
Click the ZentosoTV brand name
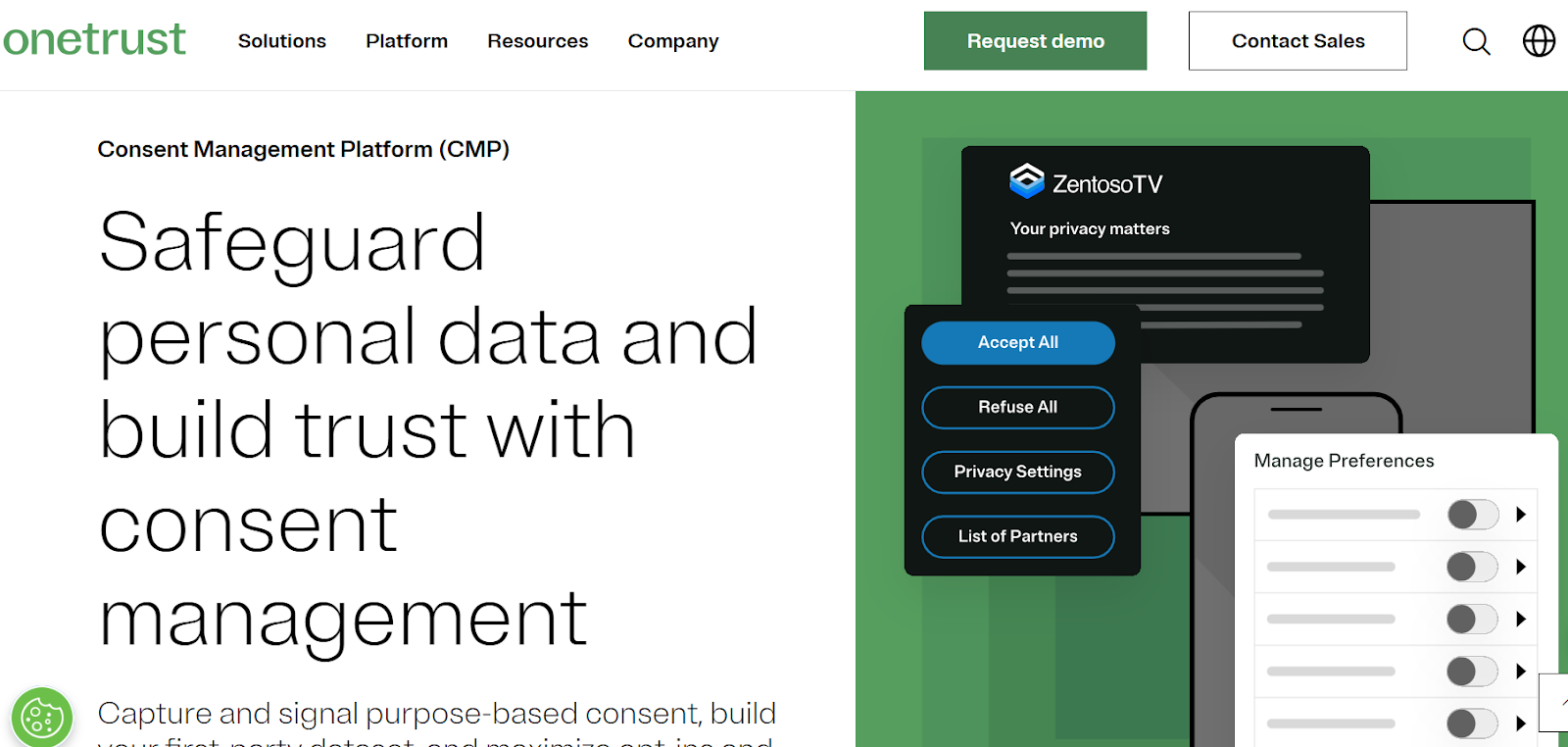pos(1107,184)
